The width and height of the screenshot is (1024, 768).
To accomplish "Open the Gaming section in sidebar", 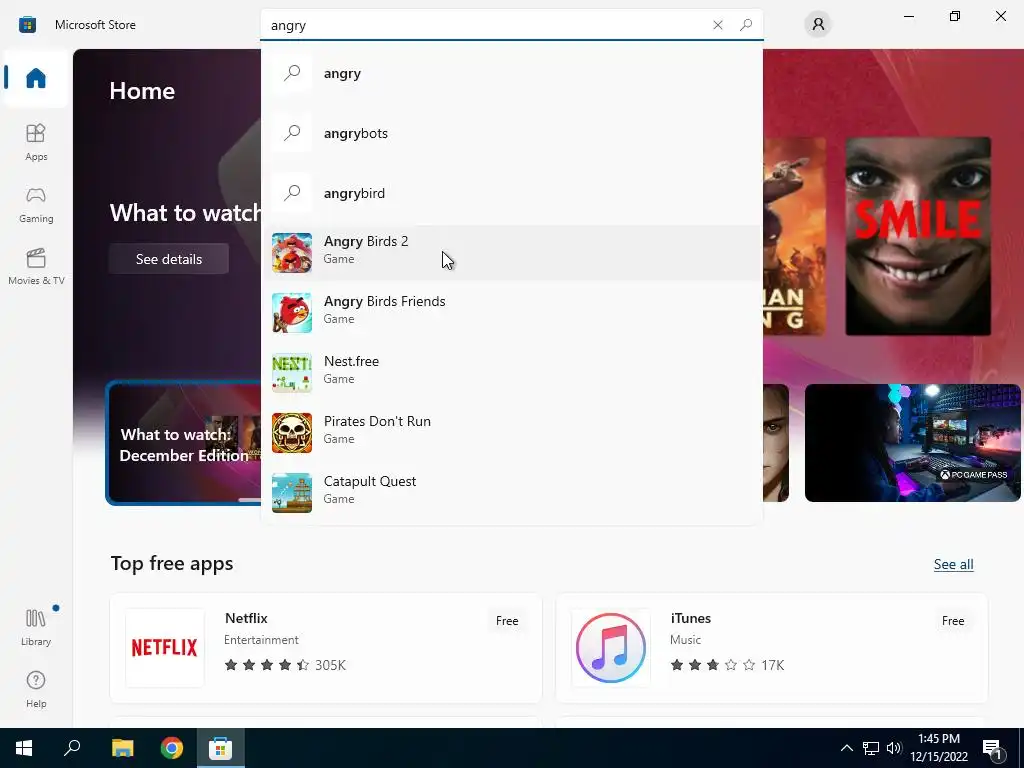I will coord(36,204).
